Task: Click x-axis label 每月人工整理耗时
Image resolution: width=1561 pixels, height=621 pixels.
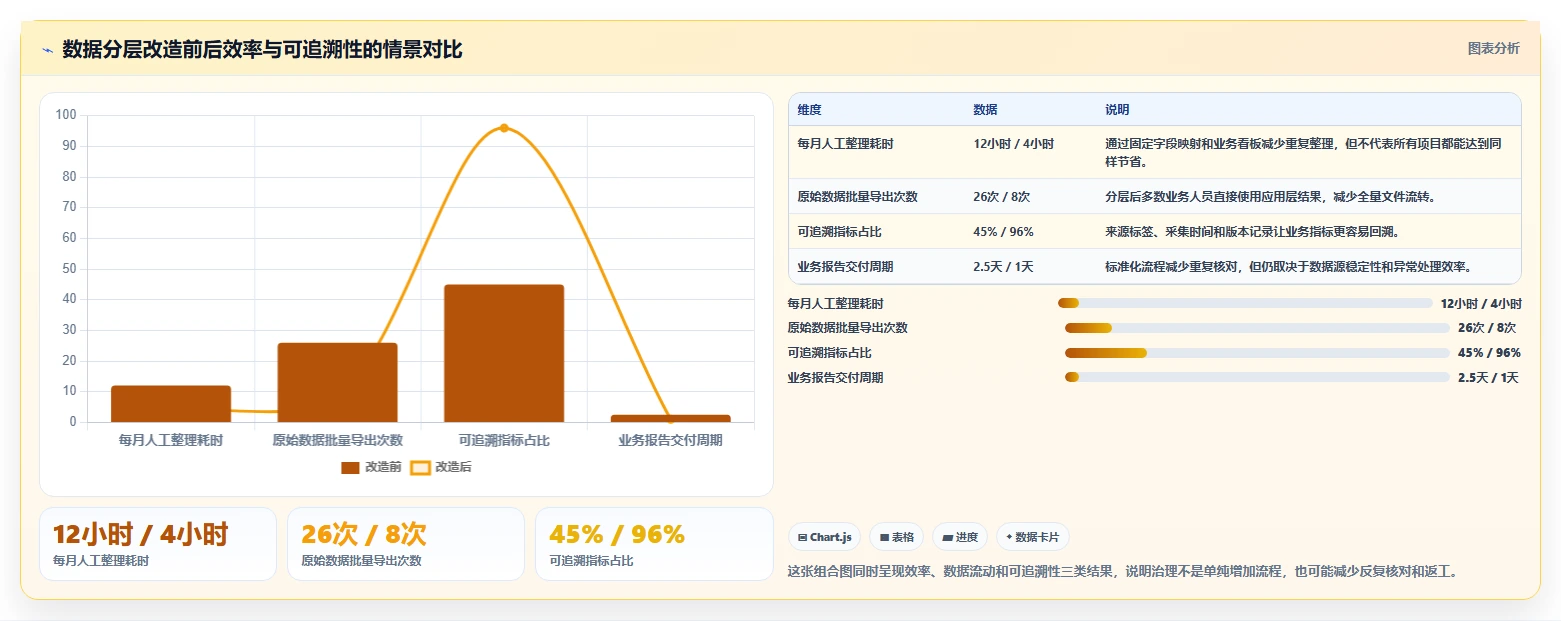Action: [171, 440]
